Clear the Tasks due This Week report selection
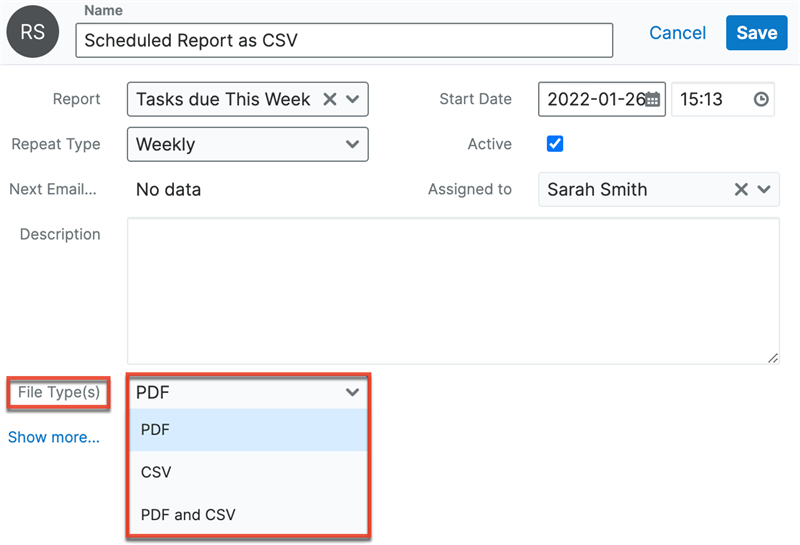Image resolution: width=800 pixels, height=545 pixels. coord(329,100)
